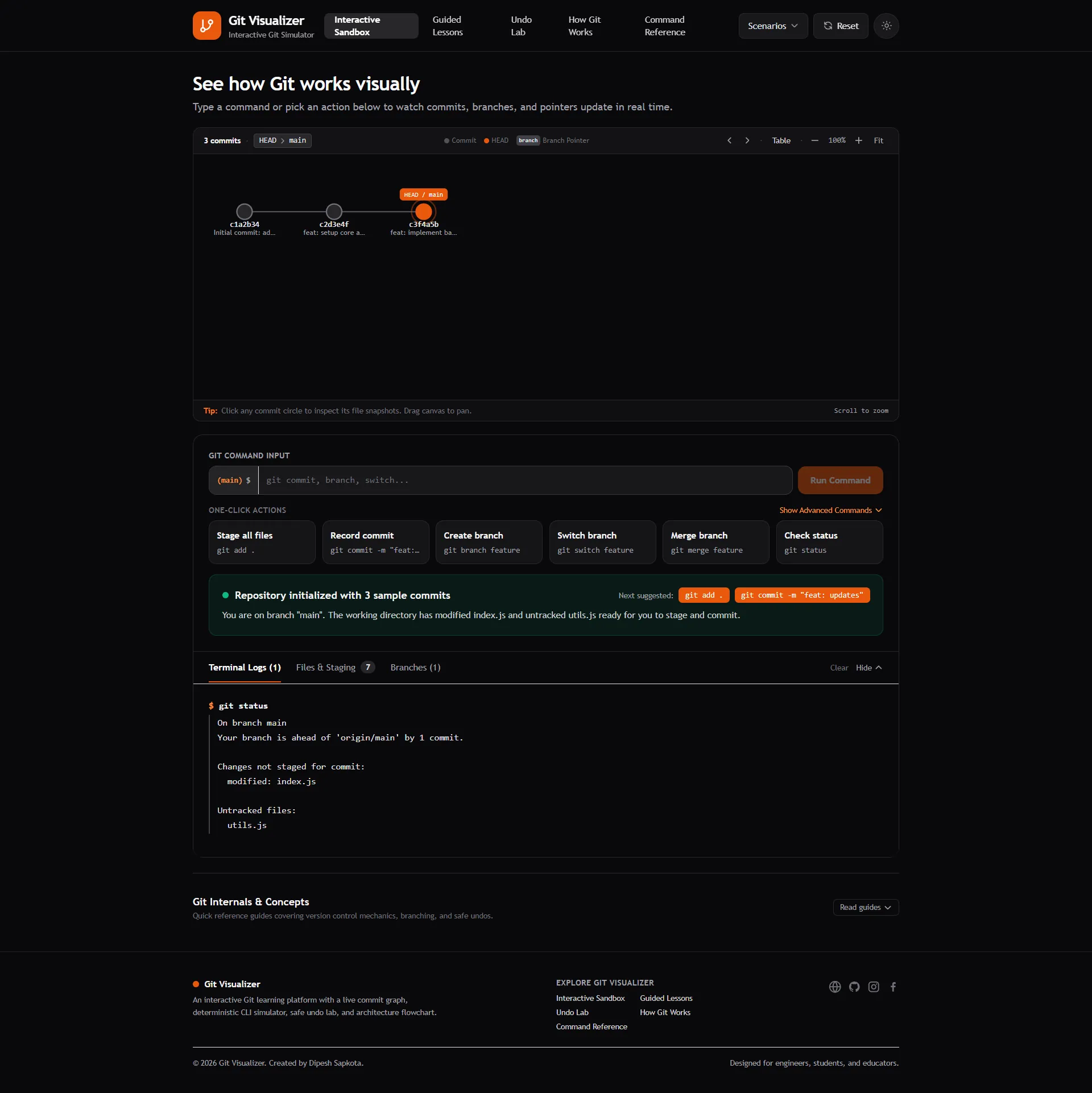Image resolution: width=1092 pixels, height=1093 pixels.
Task: Click the Reset button
Action: [841, 26]
